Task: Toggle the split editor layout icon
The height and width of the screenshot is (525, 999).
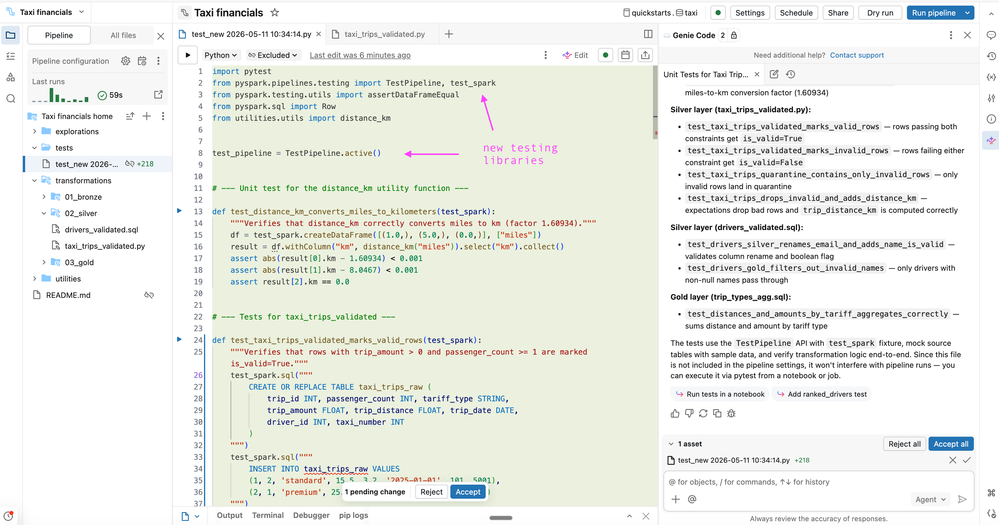Action: (x=648, y=34)
